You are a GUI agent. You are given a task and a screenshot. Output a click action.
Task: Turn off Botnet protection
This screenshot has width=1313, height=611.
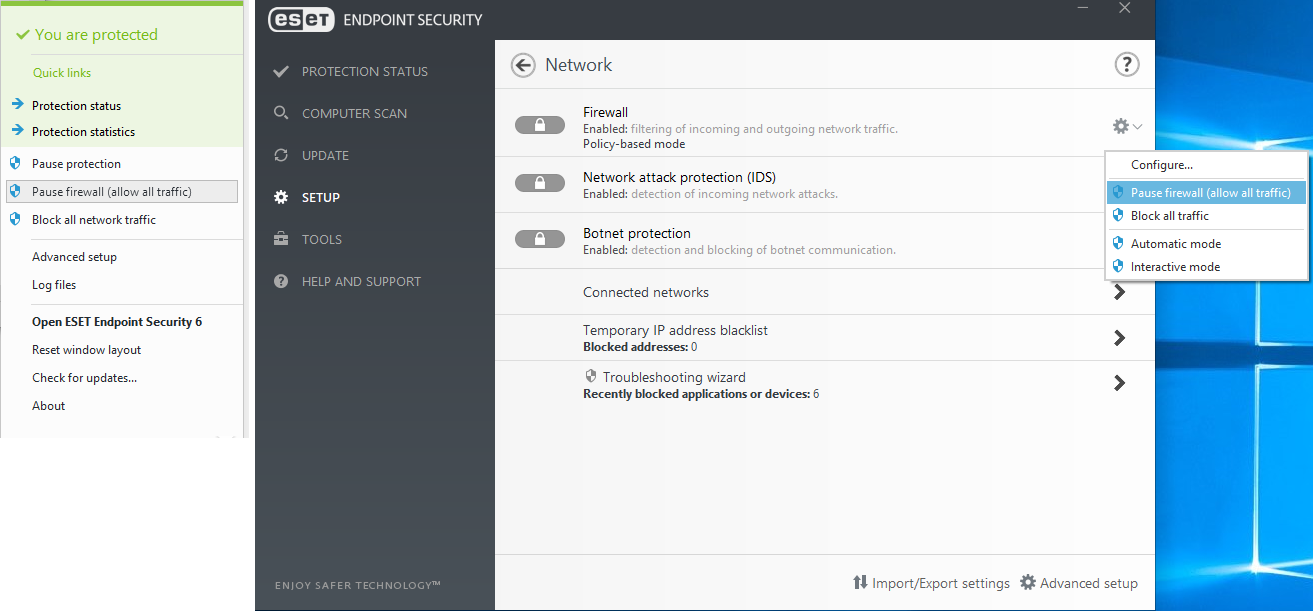[540, 240]
